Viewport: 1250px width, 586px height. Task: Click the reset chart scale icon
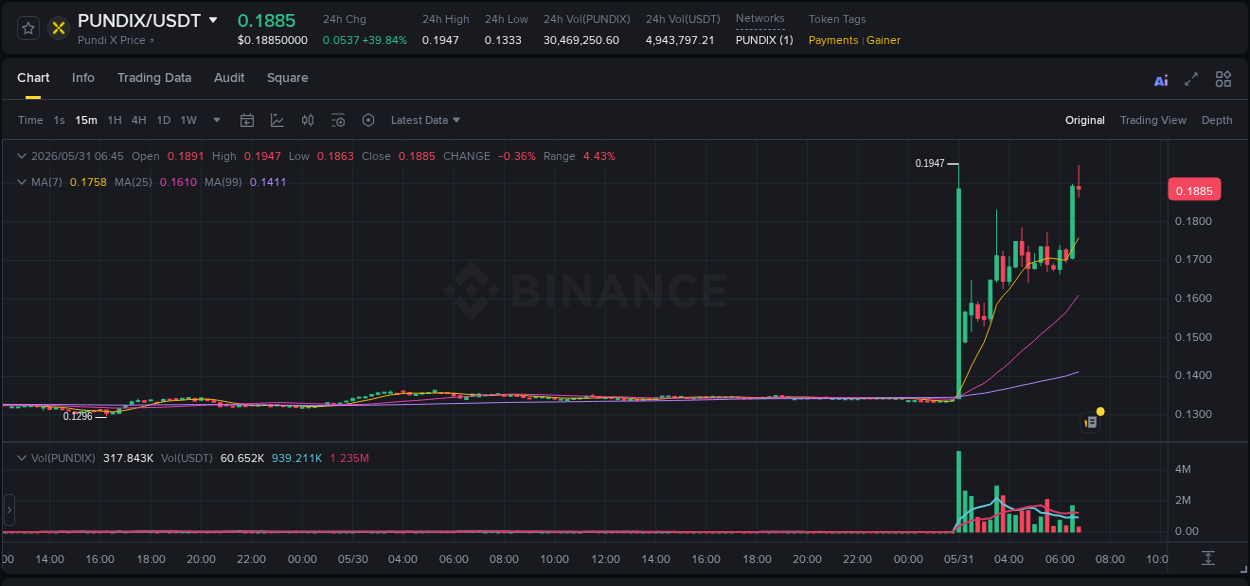(x=1208, y=558)
